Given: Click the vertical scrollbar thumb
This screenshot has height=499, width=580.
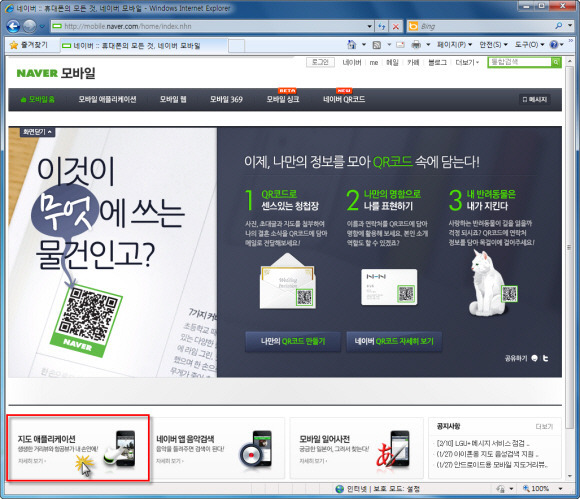Looking at the screenshot, I should click(x=569, y=247).
